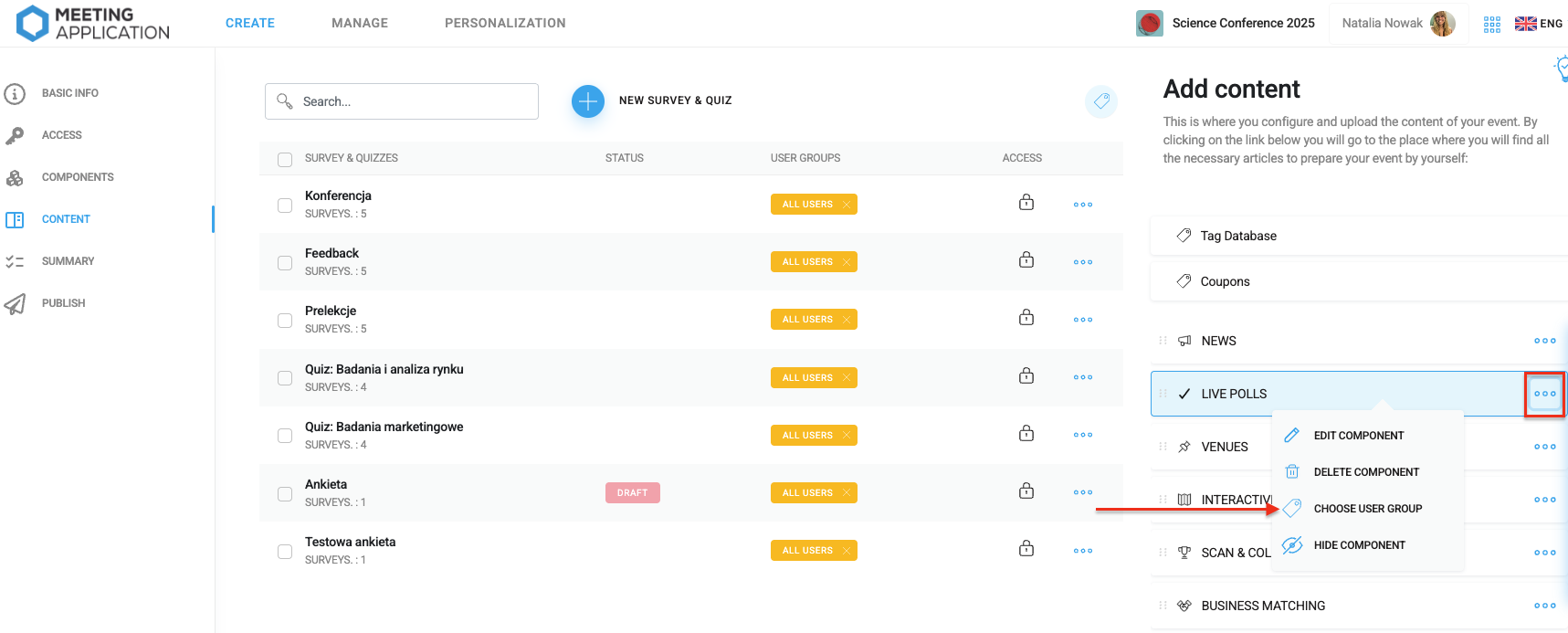The width and height of the screenshot is (1568, 633).
Task: Click into the Search input field
Action: click(x=411, y=101)
